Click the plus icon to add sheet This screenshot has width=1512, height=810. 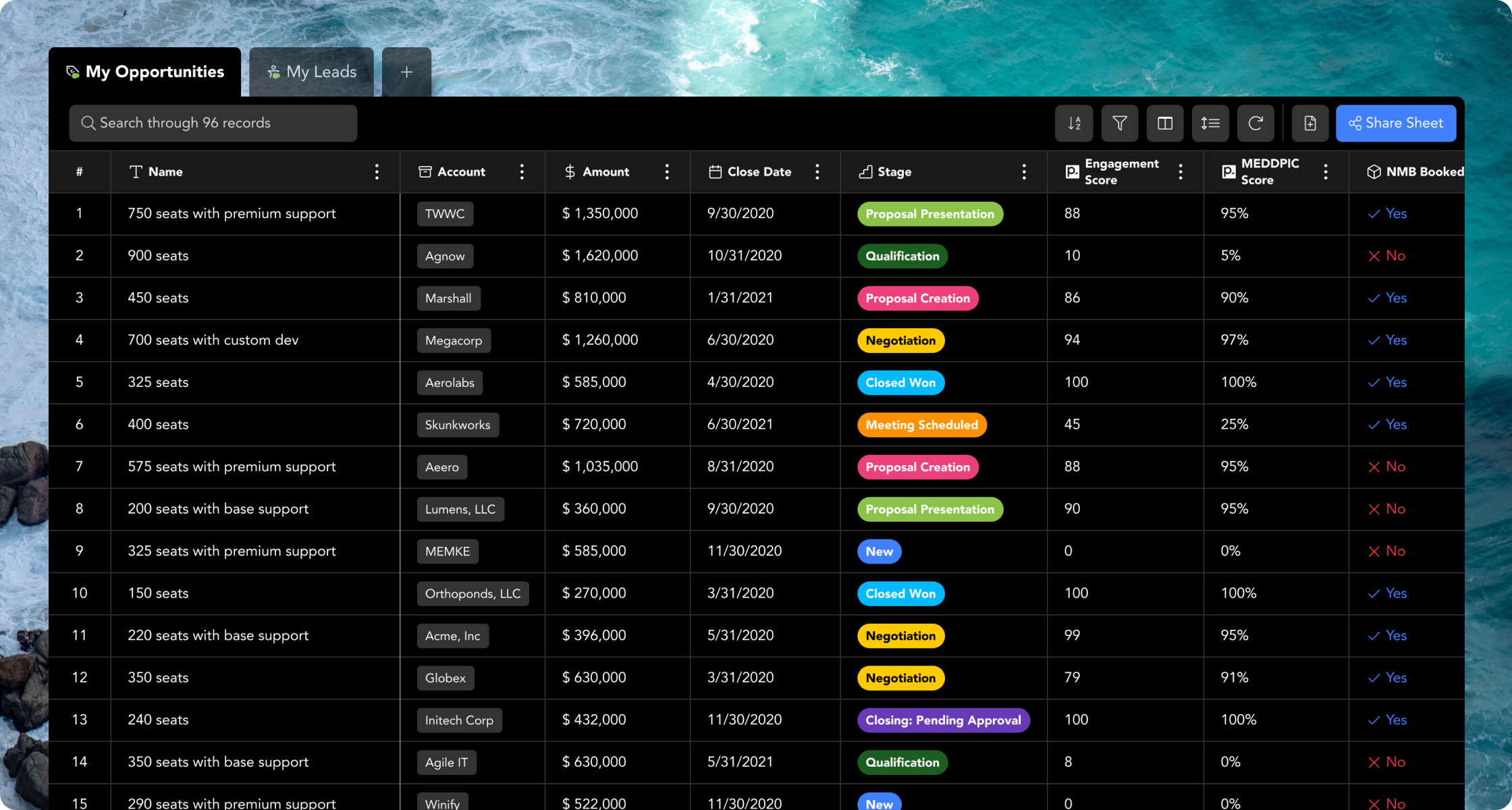point(406,72)
